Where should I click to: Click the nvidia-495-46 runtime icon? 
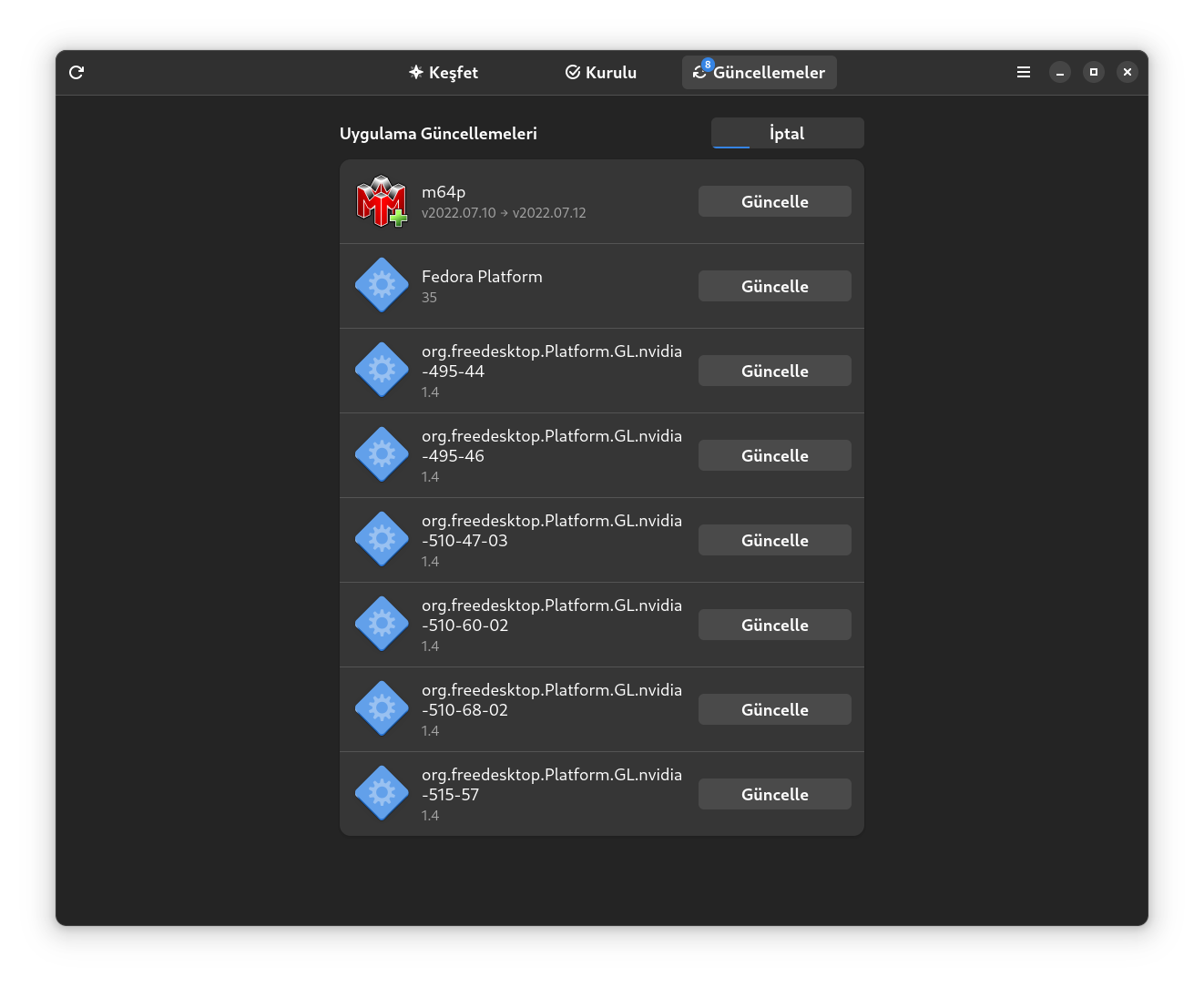(x=382, y=455)
